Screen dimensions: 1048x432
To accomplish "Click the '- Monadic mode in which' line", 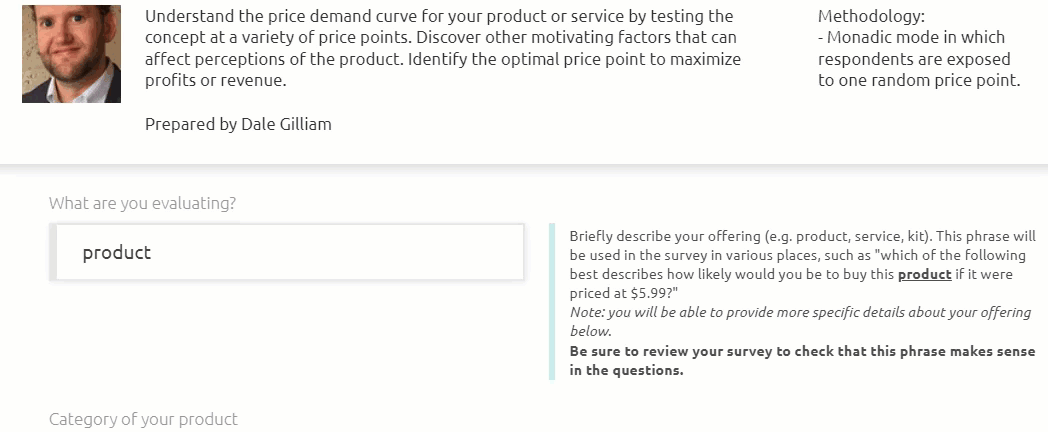I will pyautogui.click(x=911, y=37).
